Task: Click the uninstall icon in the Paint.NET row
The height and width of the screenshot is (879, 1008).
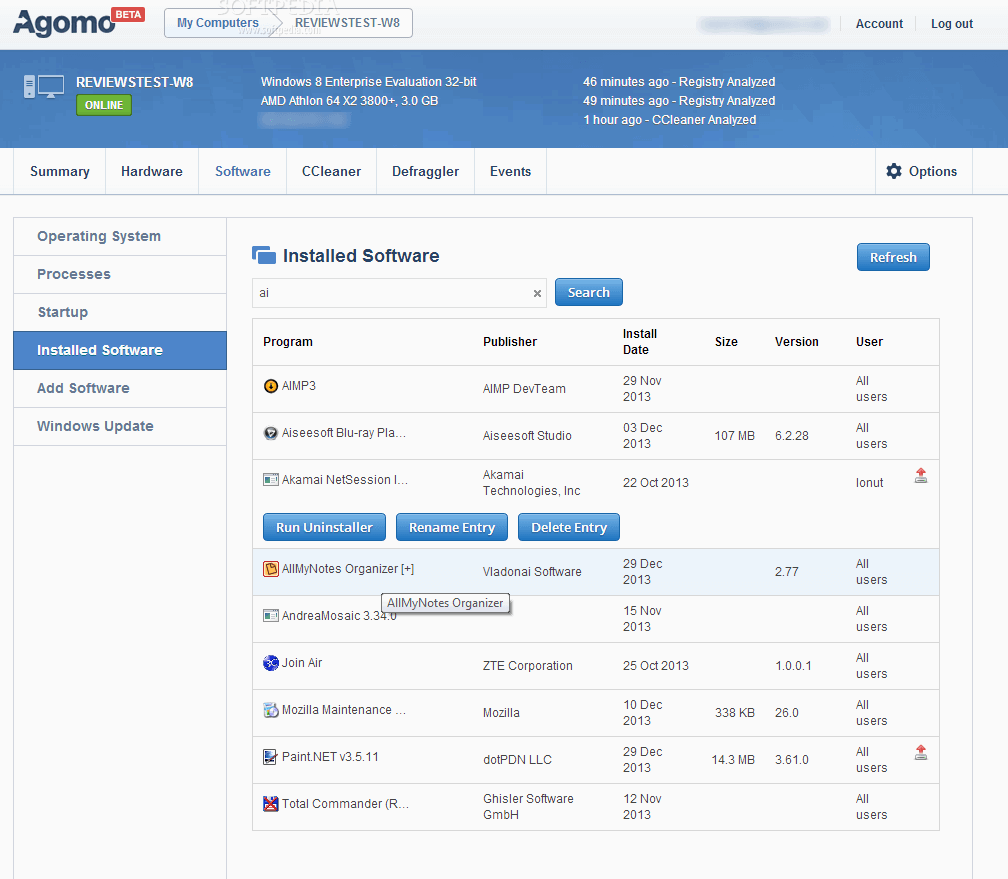Action: 921,752
